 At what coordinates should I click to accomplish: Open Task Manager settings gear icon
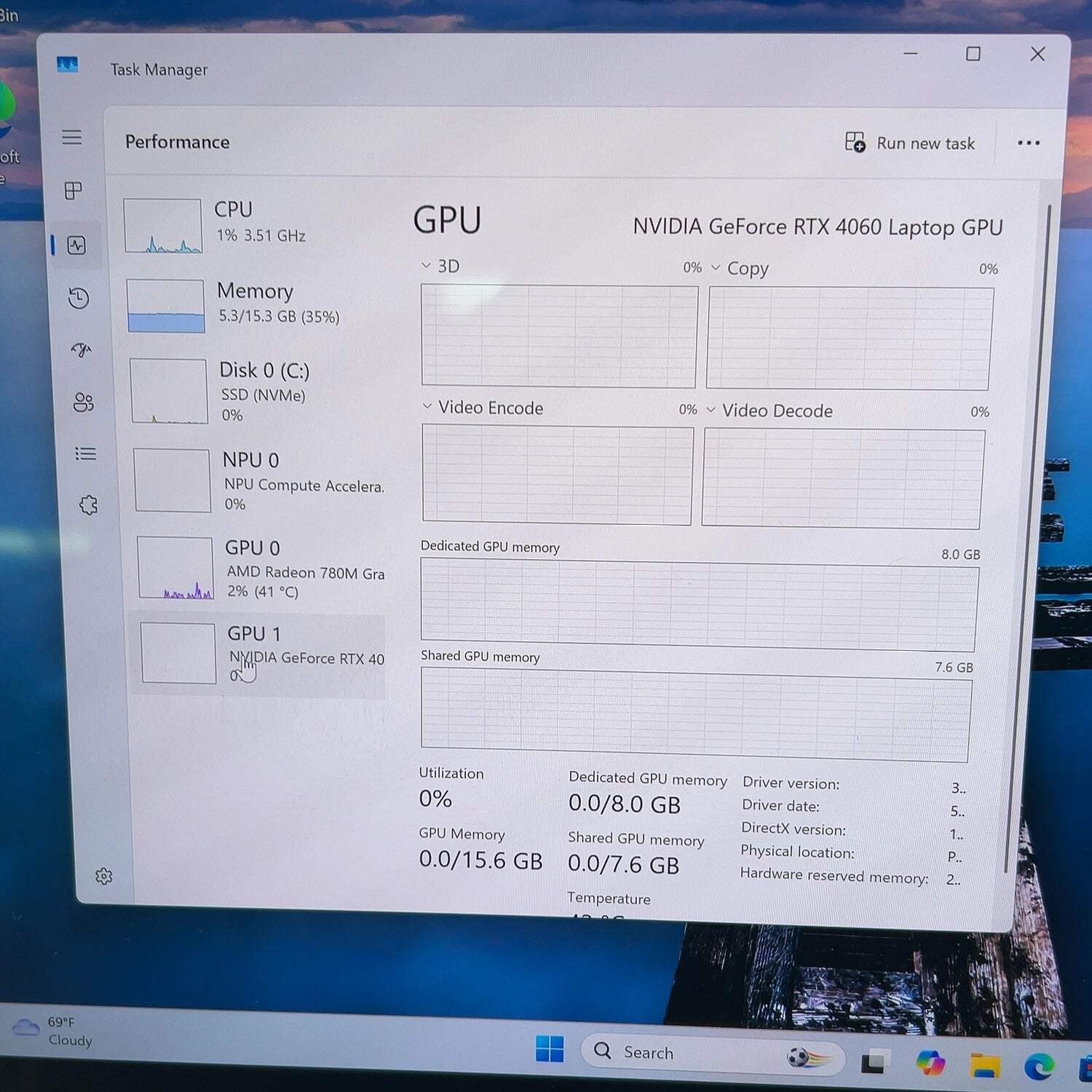click(104, 876)
